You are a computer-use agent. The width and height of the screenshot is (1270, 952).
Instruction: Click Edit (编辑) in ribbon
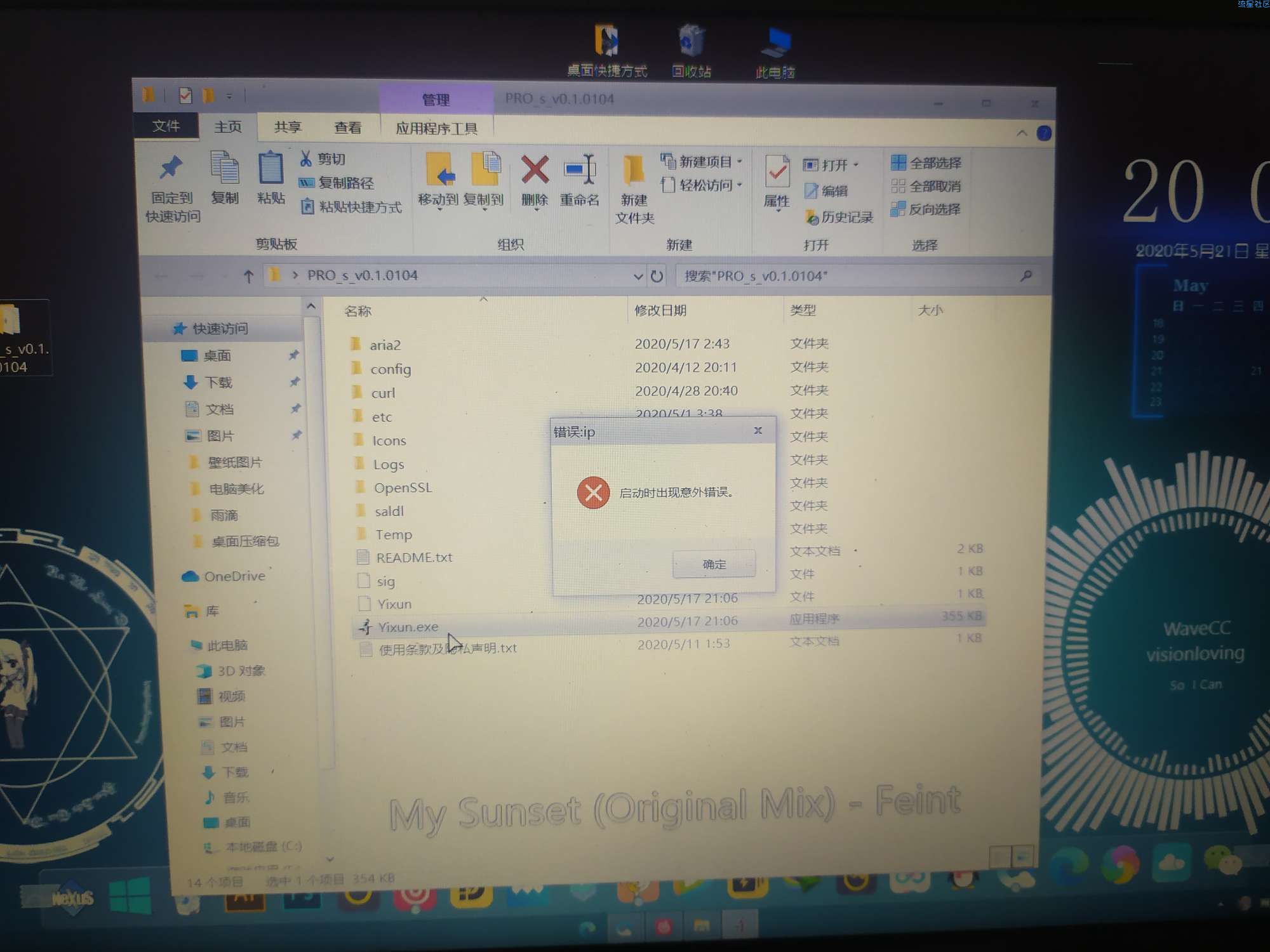pyautogui.click(x=825, y=190)
